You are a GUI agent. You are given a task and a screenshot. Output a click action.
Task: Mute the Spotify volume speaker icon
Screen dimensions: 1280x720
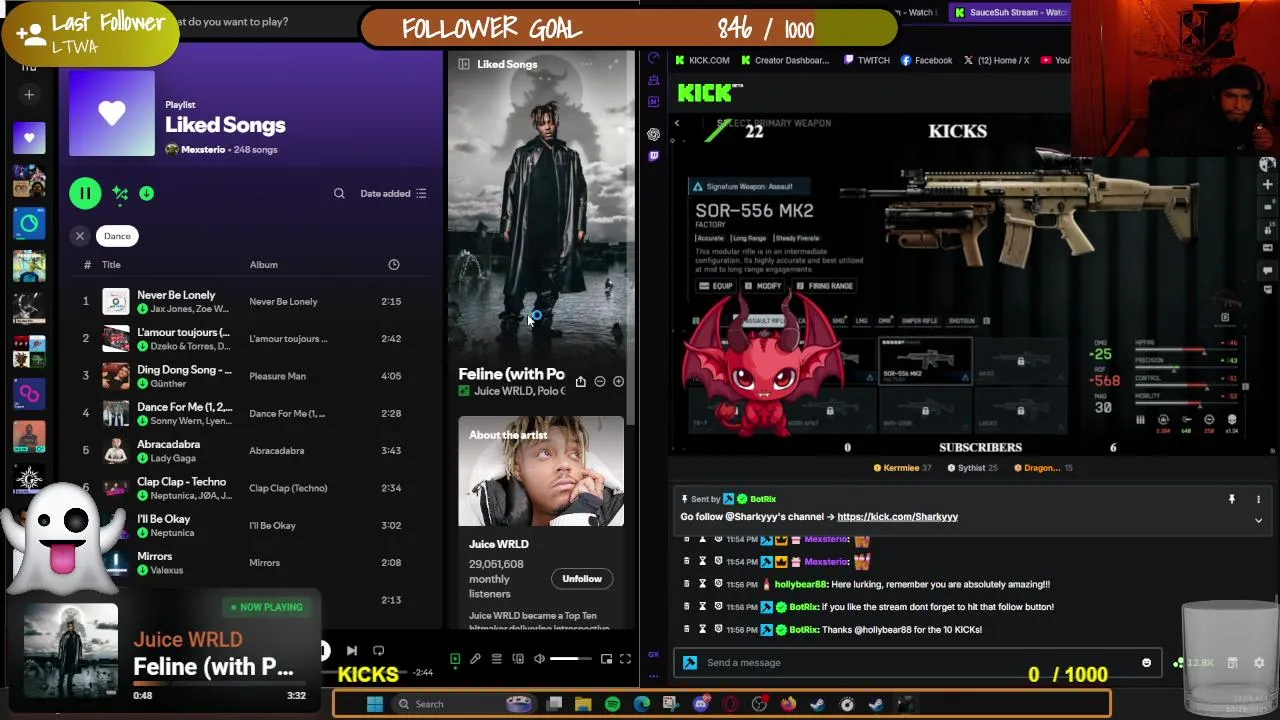(540, 659)
